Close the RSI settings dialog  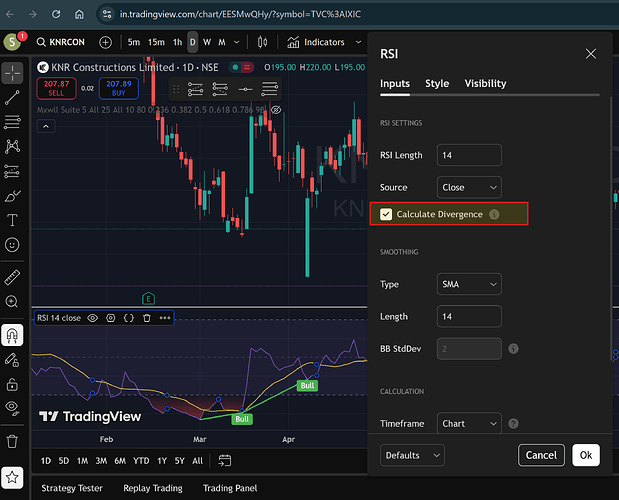(x=591, y=54)
